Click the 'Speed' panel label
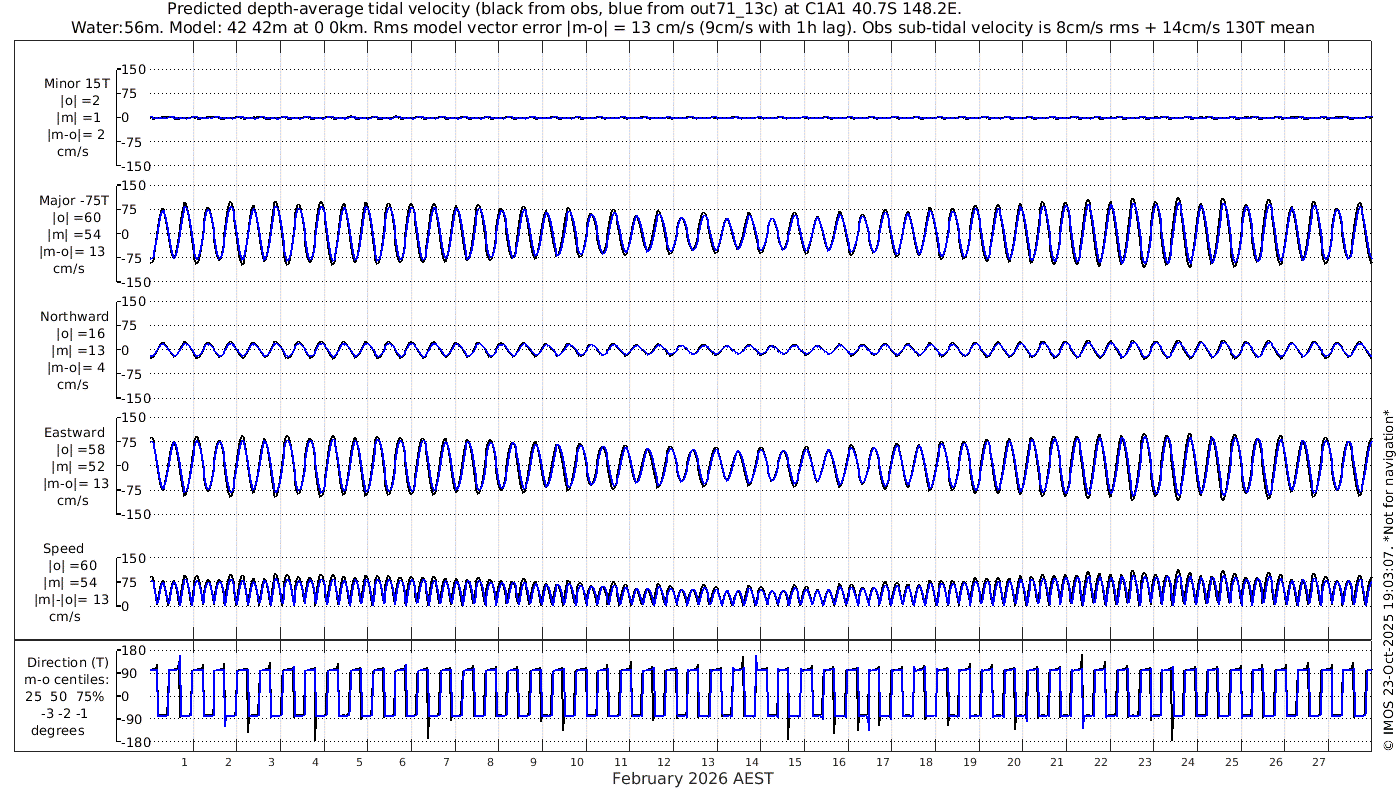 point(63,549)
